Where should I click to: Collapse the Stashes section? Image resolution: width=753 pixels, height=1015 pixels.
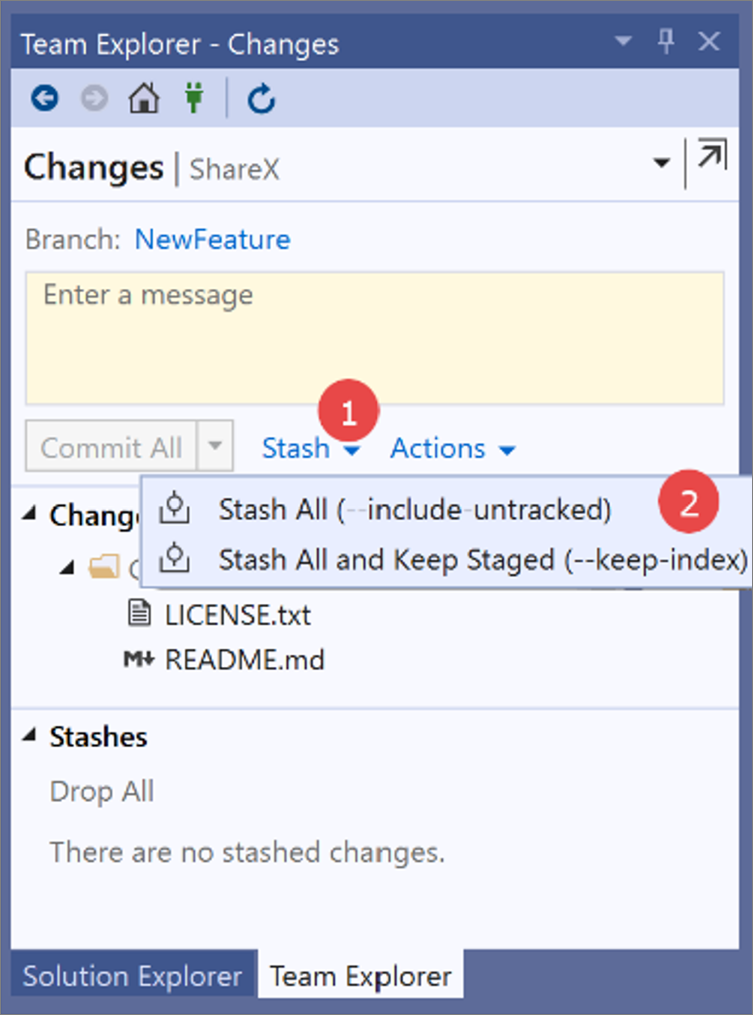click(x=29, y=735)
